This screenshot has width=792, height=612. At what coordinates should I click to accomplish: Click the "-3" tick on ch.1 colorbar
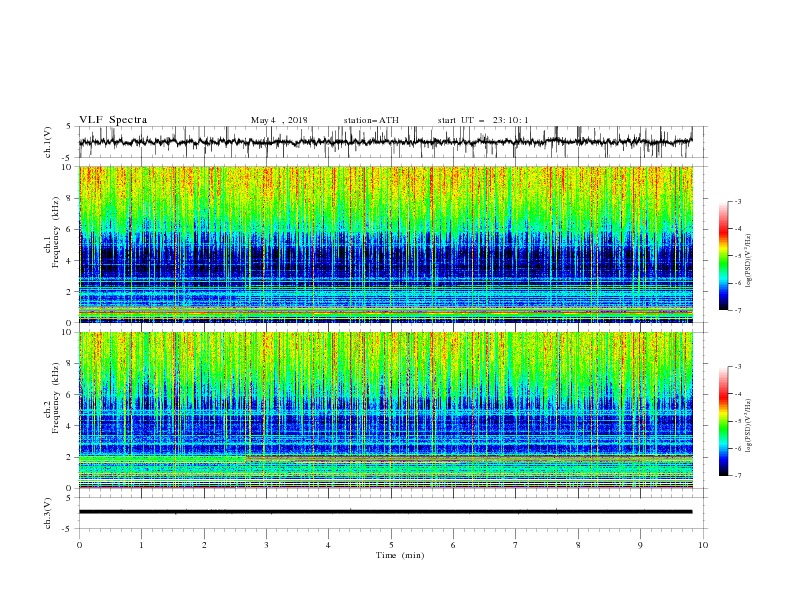click(x=738, y=201)
